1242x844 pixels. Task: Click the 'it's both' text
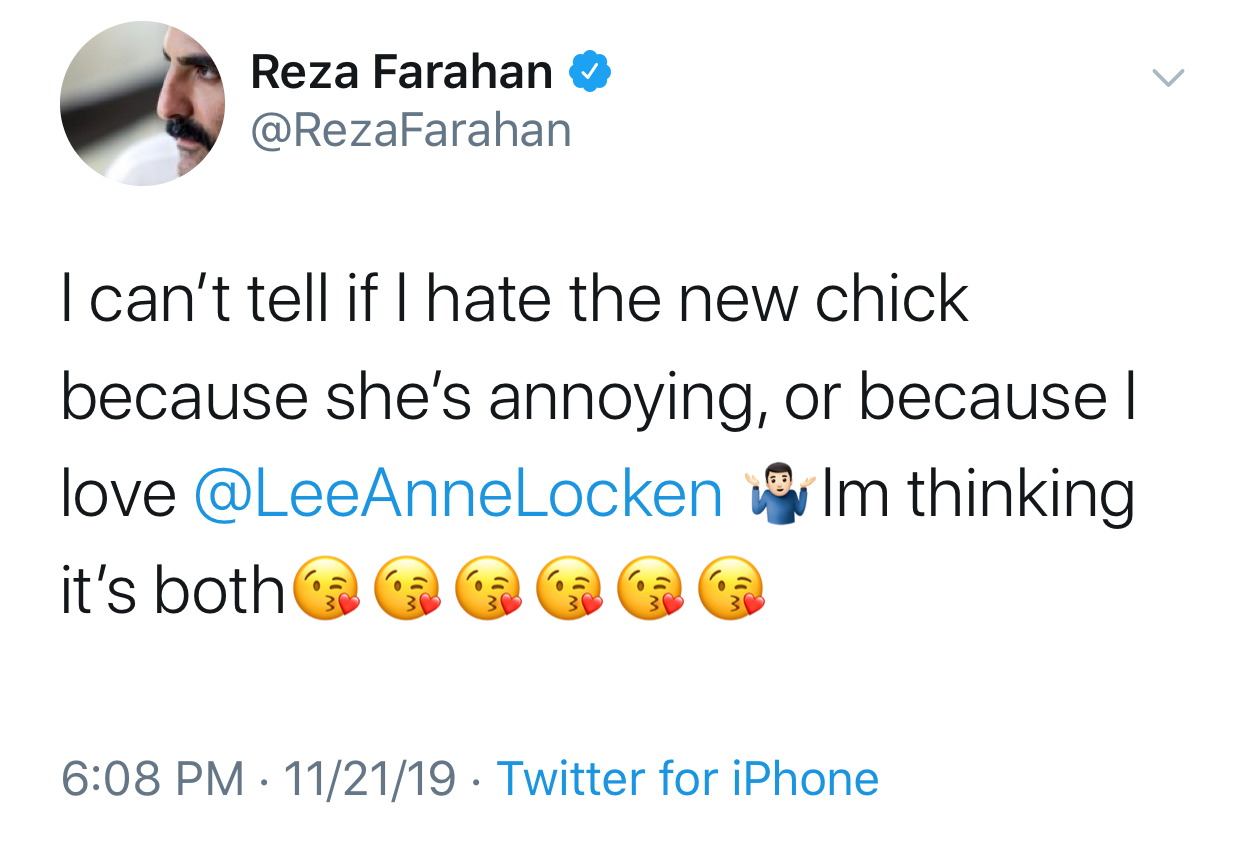(x=174, y=590)
